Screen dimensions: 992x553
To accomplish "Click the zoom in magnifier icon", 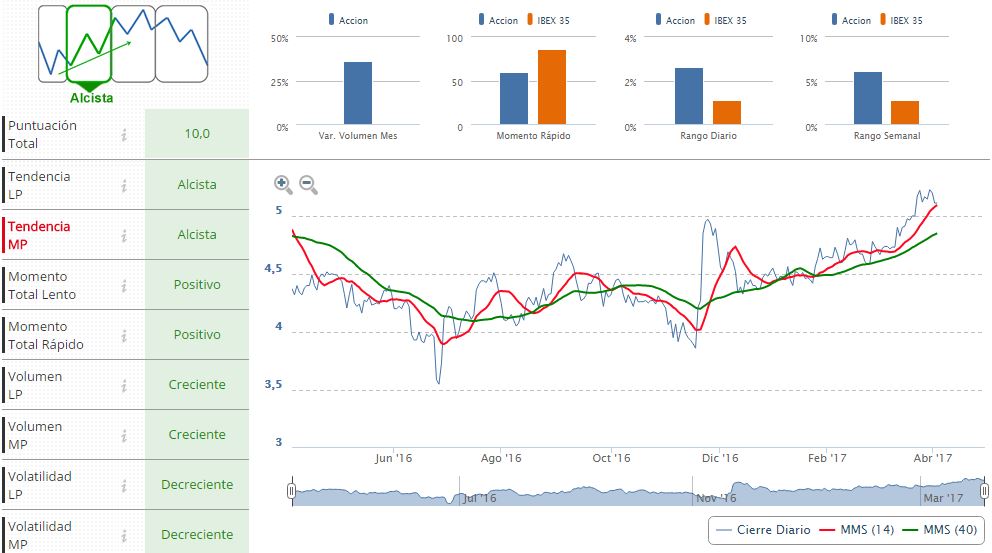I will coord(283,184).
